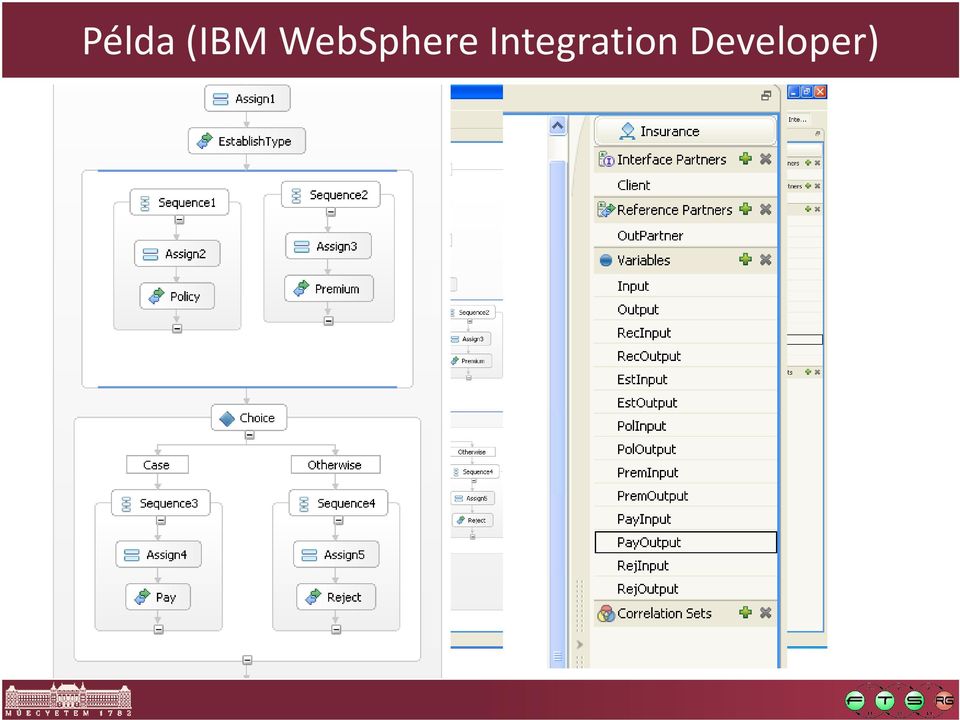This screenshot has width=960, height=720.
Task: Select the Assign1 activity node
Action: pyautogui.click(x=247, y=99)
